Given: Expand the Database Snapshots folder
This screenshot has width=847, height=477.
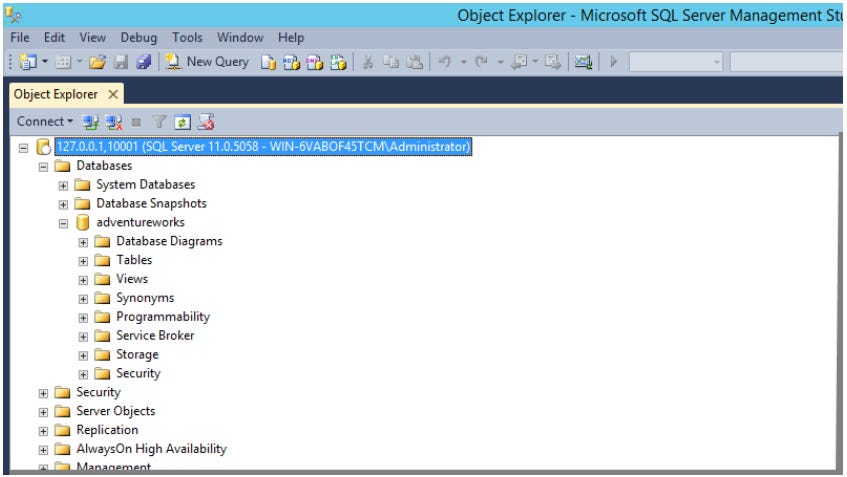Looking at the screenshot, I should (x=63, y=205).
